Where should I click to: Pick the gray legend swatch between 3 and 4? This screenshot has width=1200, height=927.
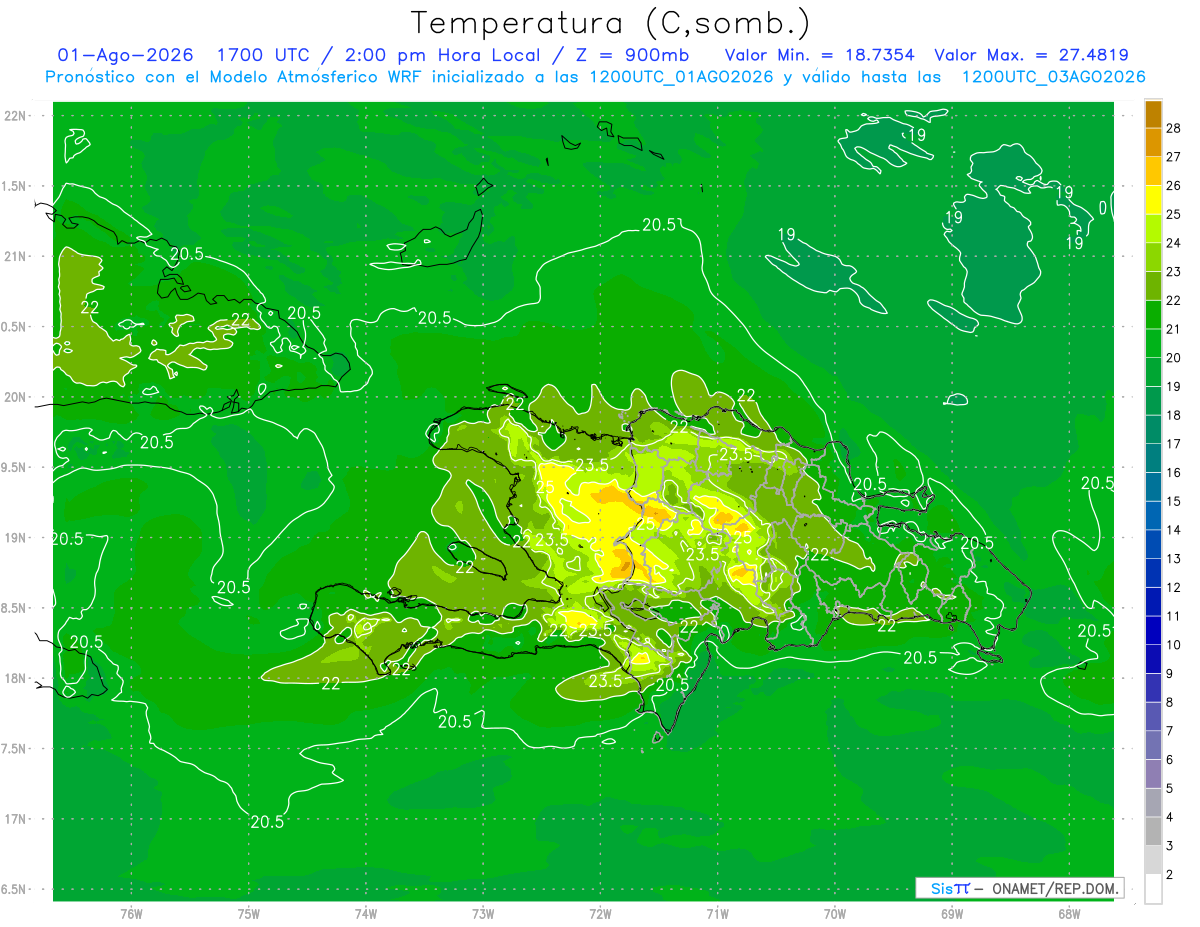(x=1153, y=831)
